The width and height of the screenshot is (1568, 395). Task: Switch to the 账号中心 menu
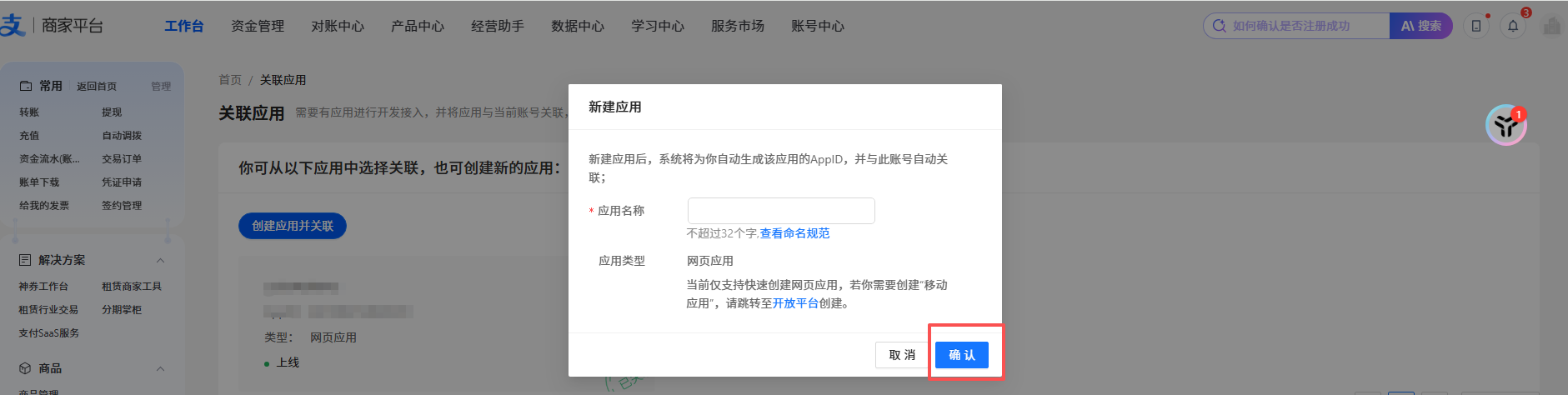coord(818,26)
